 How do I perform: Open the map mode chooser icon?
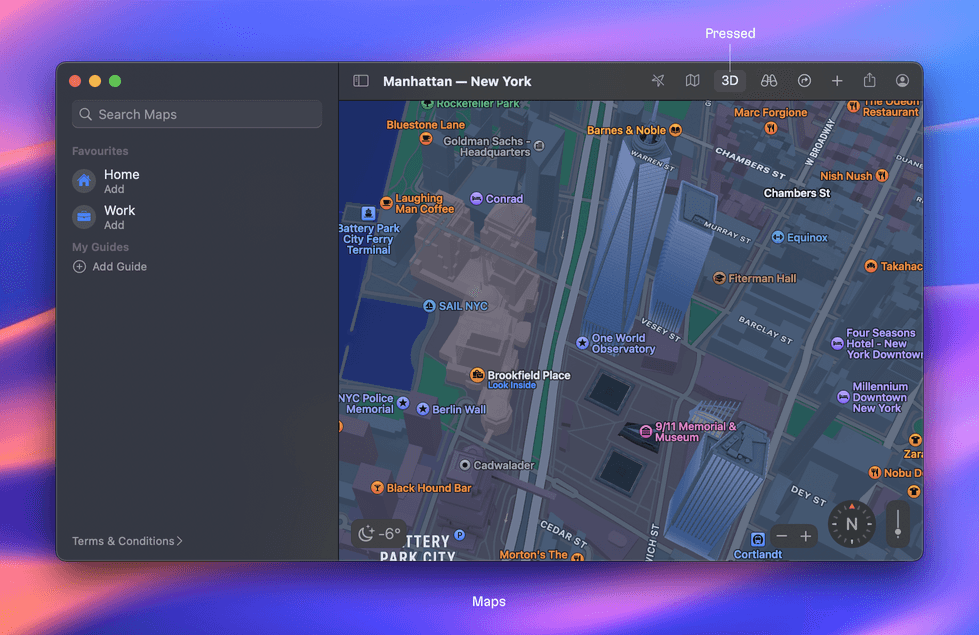coord(692,81)
